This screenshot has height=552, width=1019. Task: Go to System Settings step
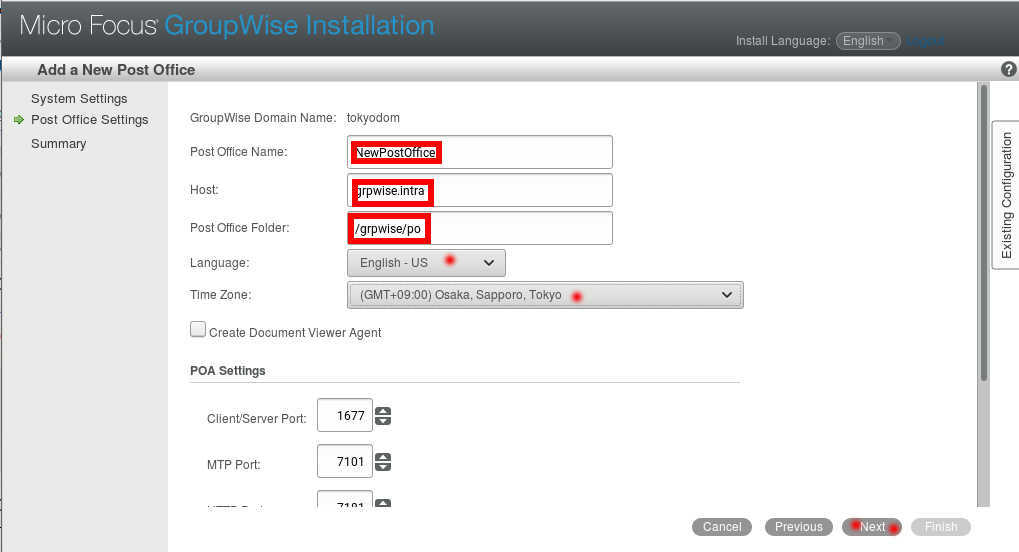[79, 98]
